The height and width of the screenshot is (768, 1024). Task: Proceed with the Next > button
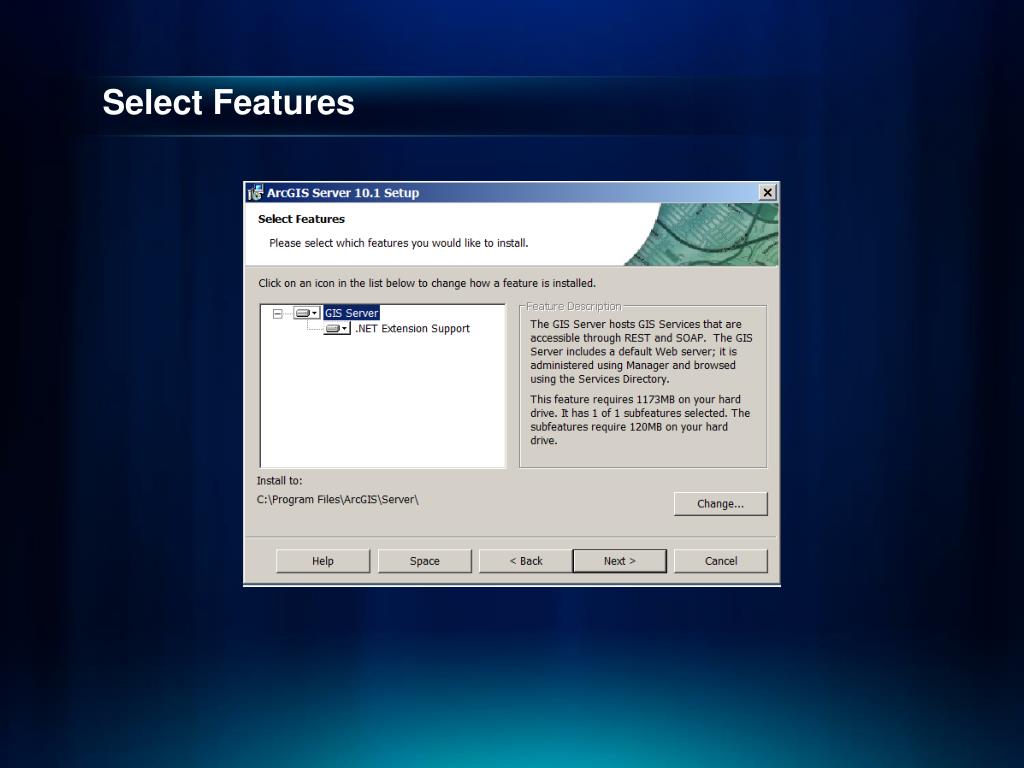(x=620, y=561)
